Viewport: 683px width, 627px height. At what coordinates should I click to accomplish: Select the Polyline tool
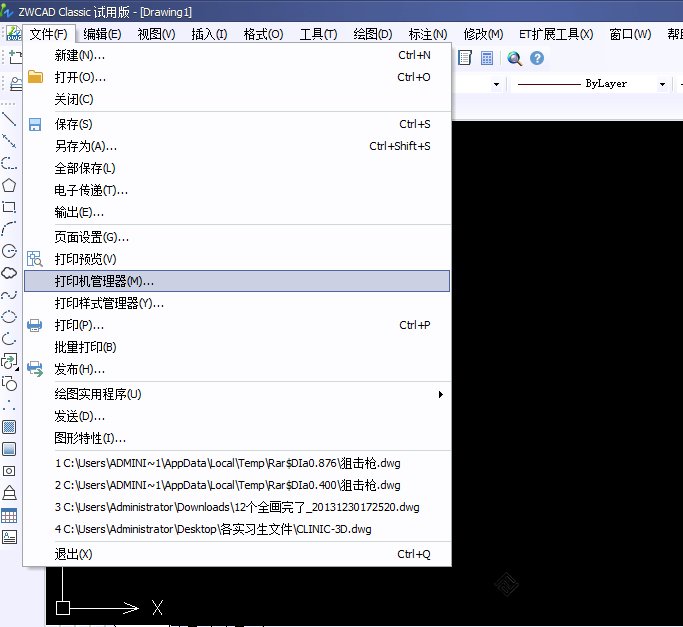pyautogui.click(x=9, y=163)
